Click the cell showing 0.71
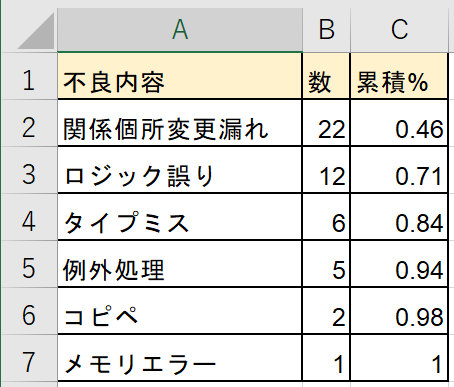The width and height of the screenshot is (454, 387). [x=399, y=170]
